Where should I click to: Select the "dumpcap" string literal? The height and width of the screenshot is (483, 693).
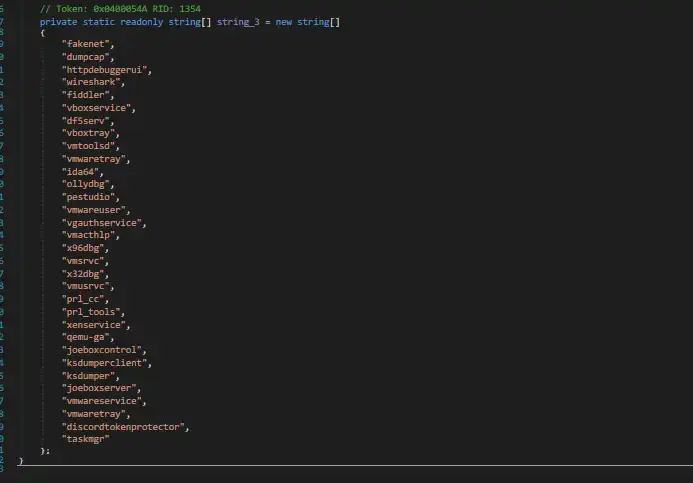(x=86, y=57)
